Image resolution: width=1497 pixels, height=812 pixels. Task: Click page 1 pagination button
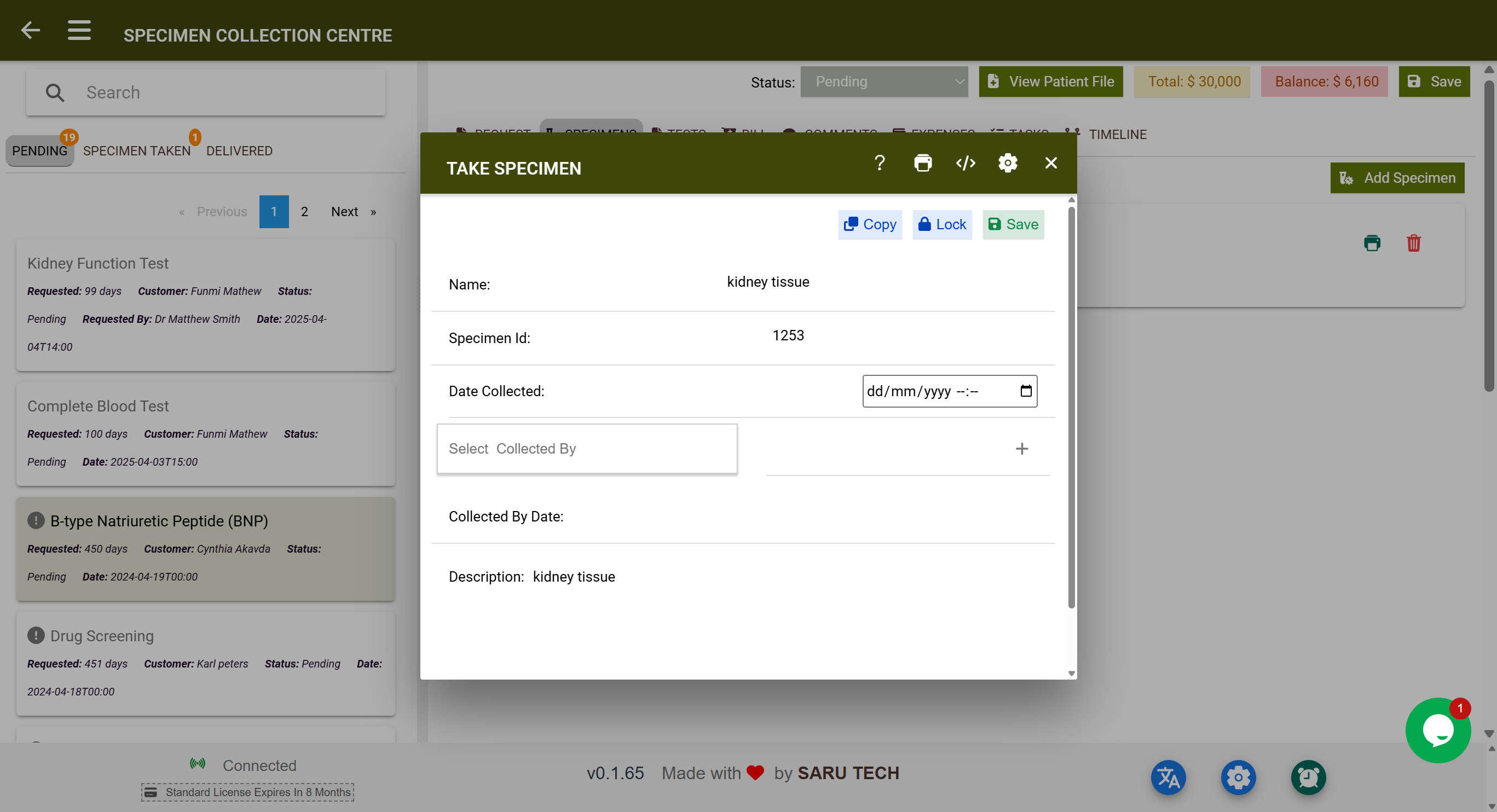[x=274, y=212]
